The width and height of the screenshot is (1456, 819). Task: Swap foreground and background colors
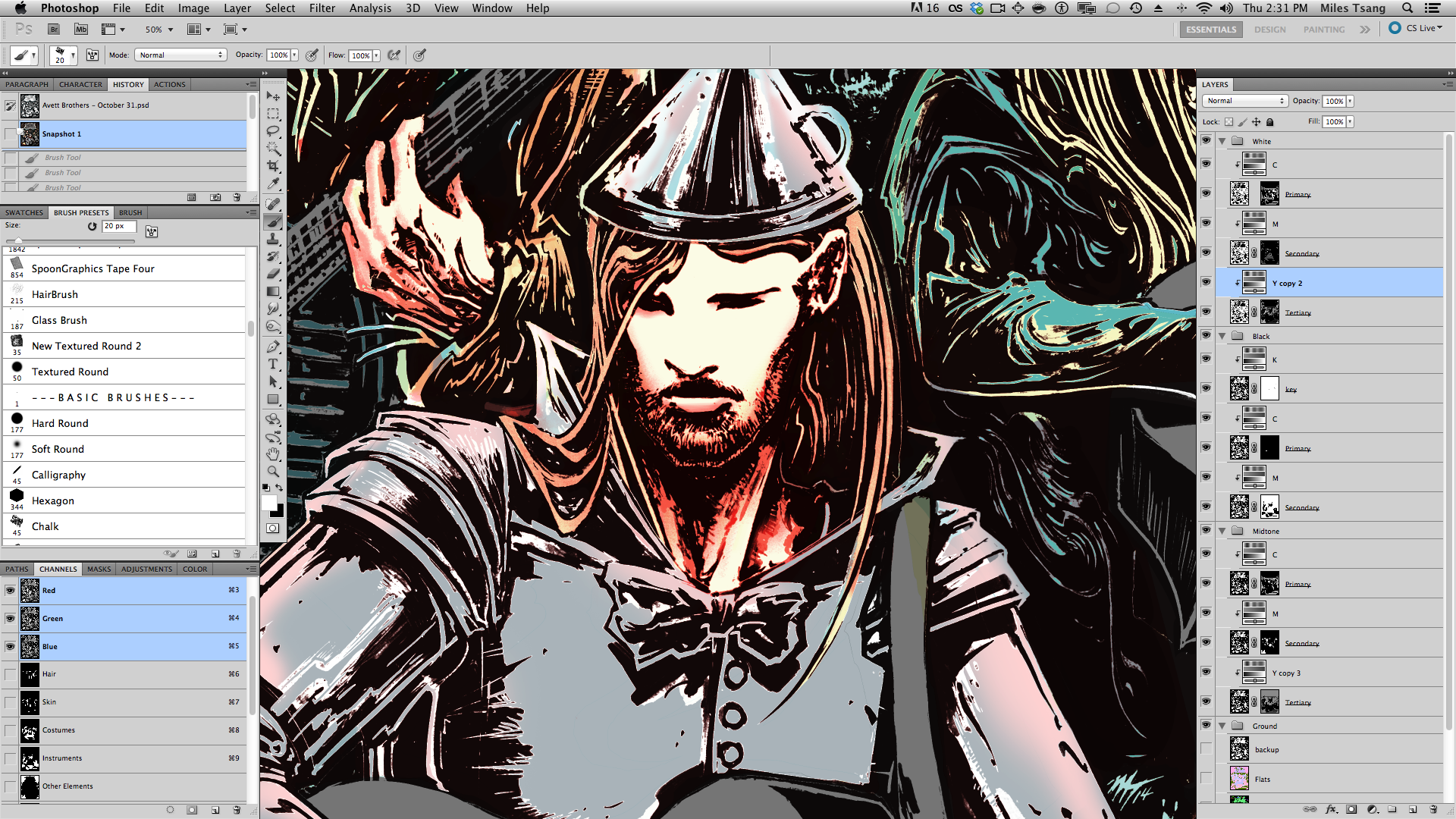coord(279,488)
